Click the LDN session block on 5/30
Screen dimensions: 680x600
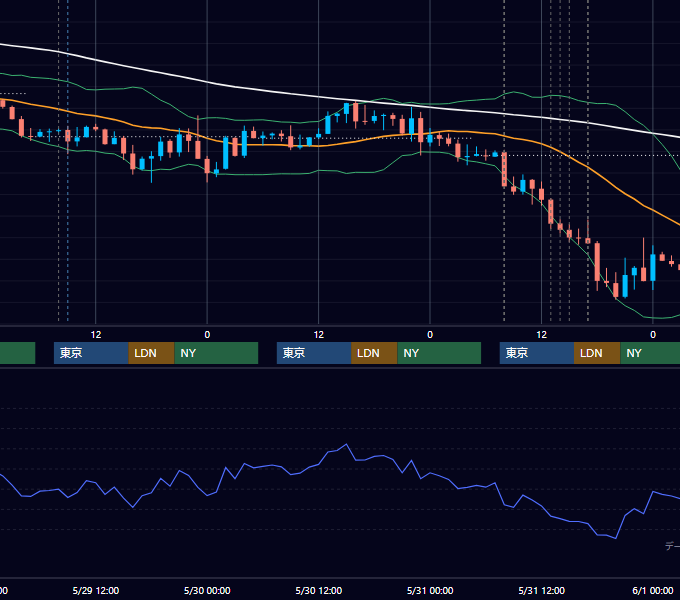pyautogui.click(x=374, y=353)
